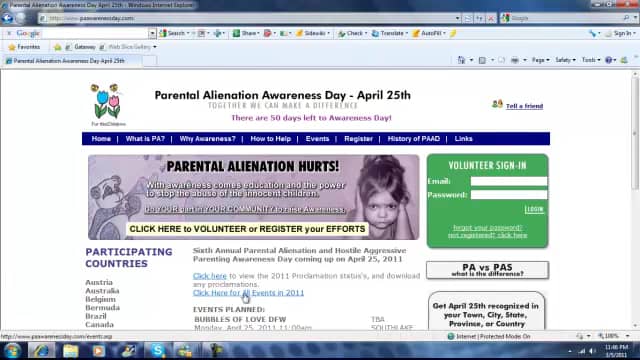
Task: Click the volume speaker tray icon
Action: [x=592, y=351]
